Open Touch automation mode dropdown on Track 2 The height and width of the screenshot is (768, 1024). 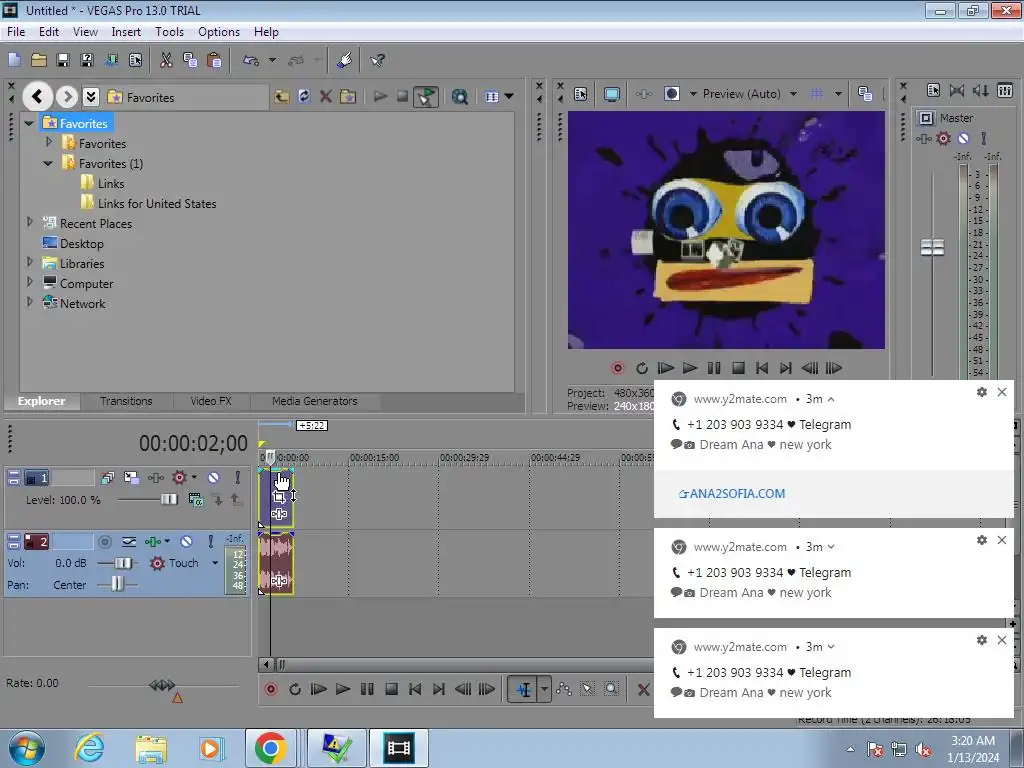click(215, 563)
